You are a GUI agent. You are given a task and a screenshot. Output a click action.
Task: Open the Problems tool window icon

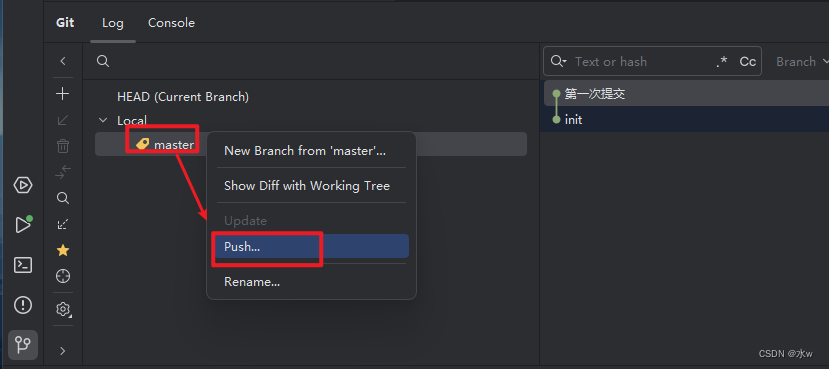(23, 305)
